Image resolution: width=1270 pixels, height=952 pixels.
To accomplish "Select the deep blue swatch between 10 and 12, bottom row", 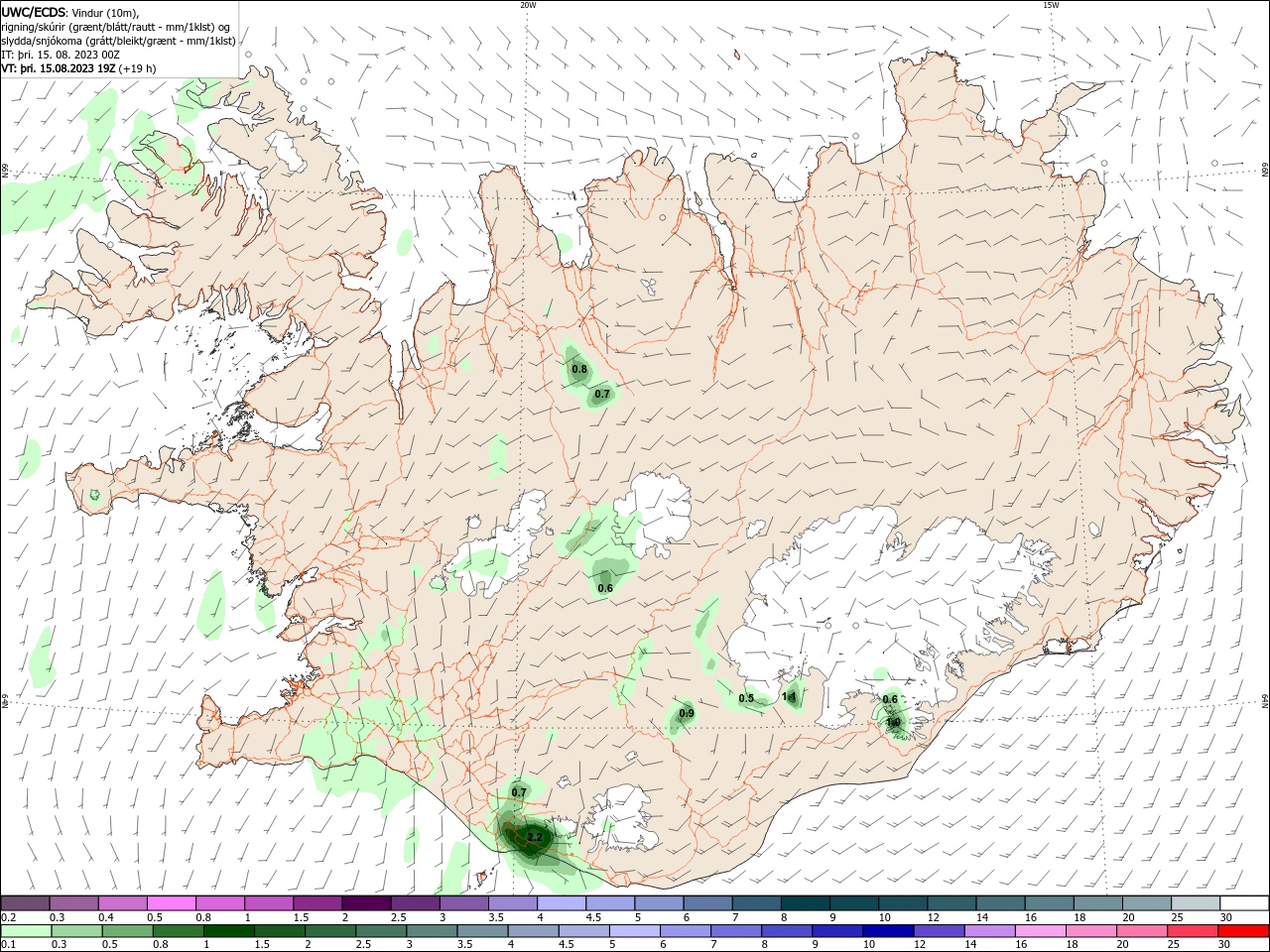I will (x=888, y=931).
